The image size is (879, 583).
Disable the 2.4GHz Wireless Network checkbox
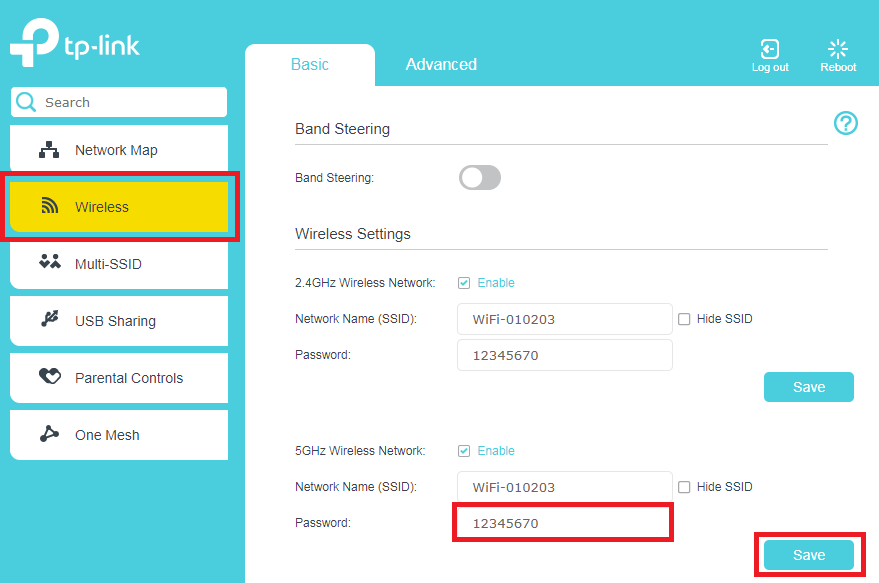pyautogui.click(x=464, y=282)
